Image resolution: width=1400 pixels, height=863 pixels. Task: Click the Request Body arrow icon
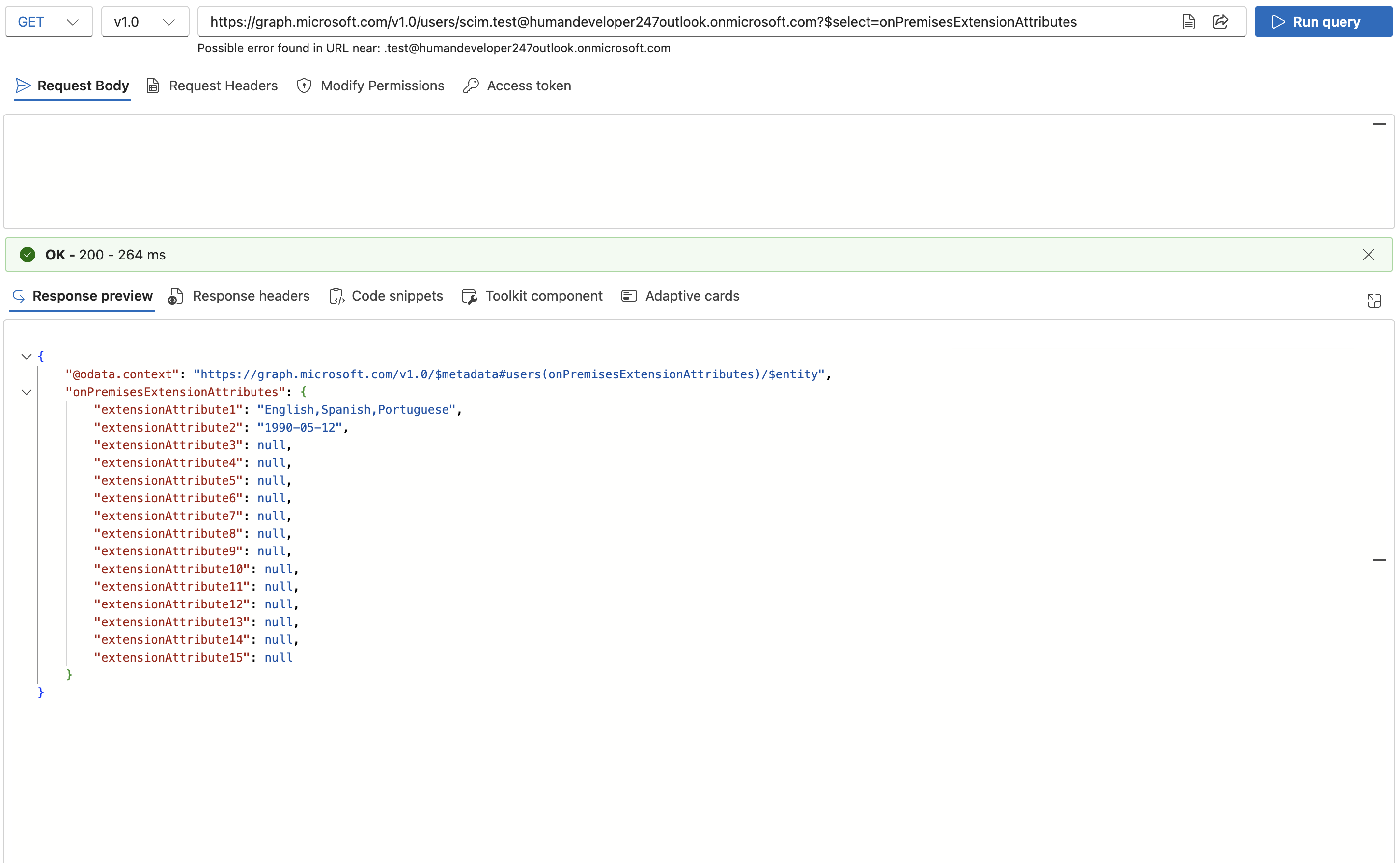[x=23, y=86]
